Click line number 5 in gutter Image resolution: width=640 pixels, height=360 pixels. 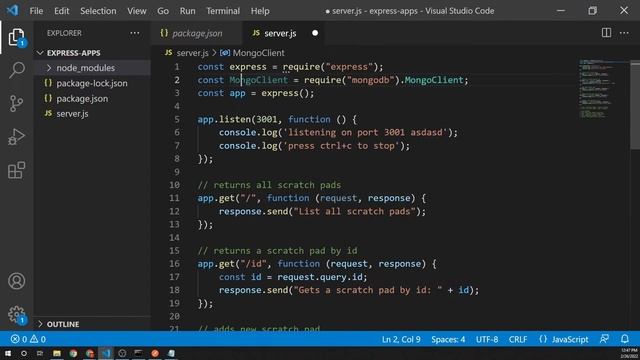pos(177,120)
